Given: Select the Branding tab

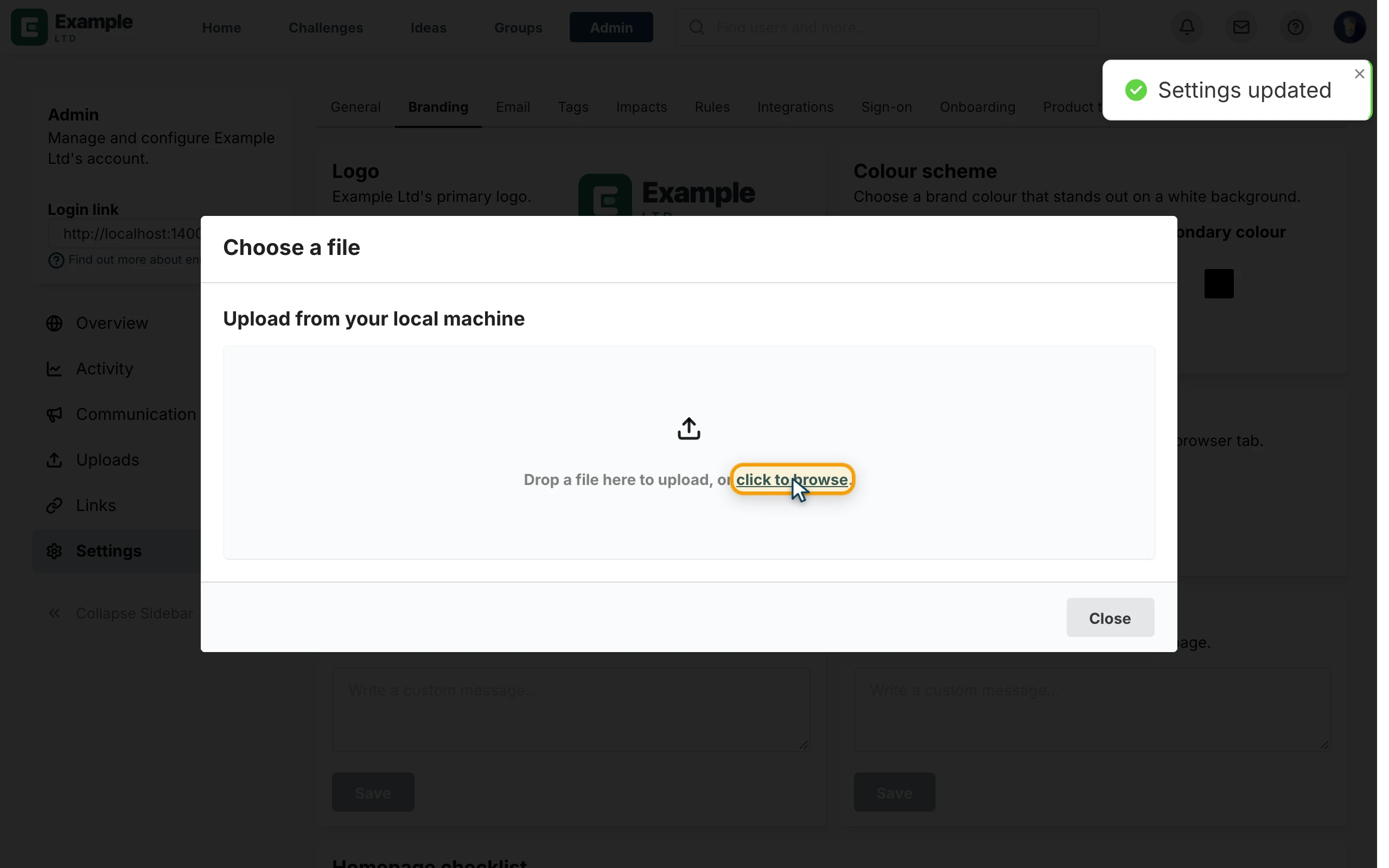Looking at the screenshot, I should pos(438,107).
